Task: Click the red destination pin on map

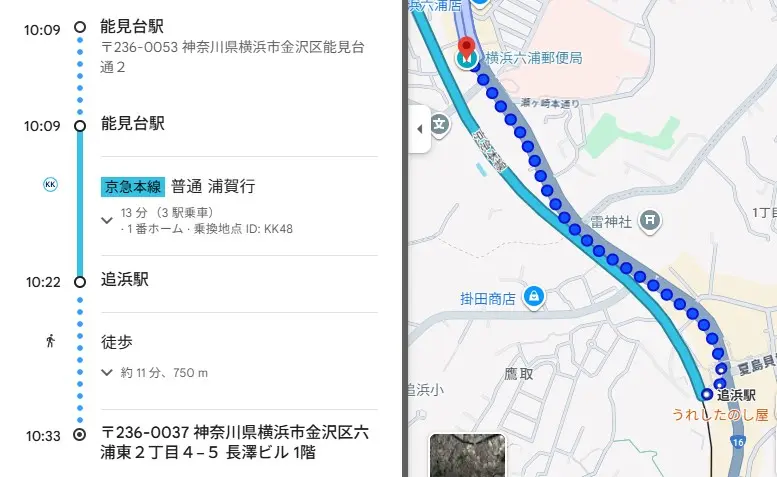Action: coord(466,47)
